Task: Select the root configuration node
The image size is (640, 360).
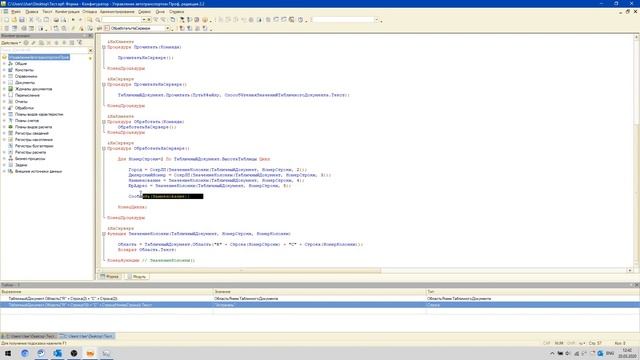Action: (39, 57)
